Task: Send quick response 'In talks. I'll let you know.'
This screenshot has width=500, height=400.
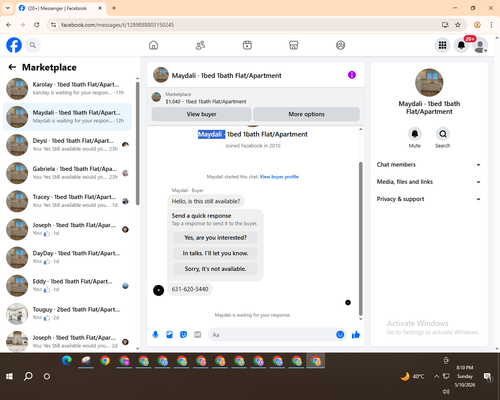Action: point(215,253)
